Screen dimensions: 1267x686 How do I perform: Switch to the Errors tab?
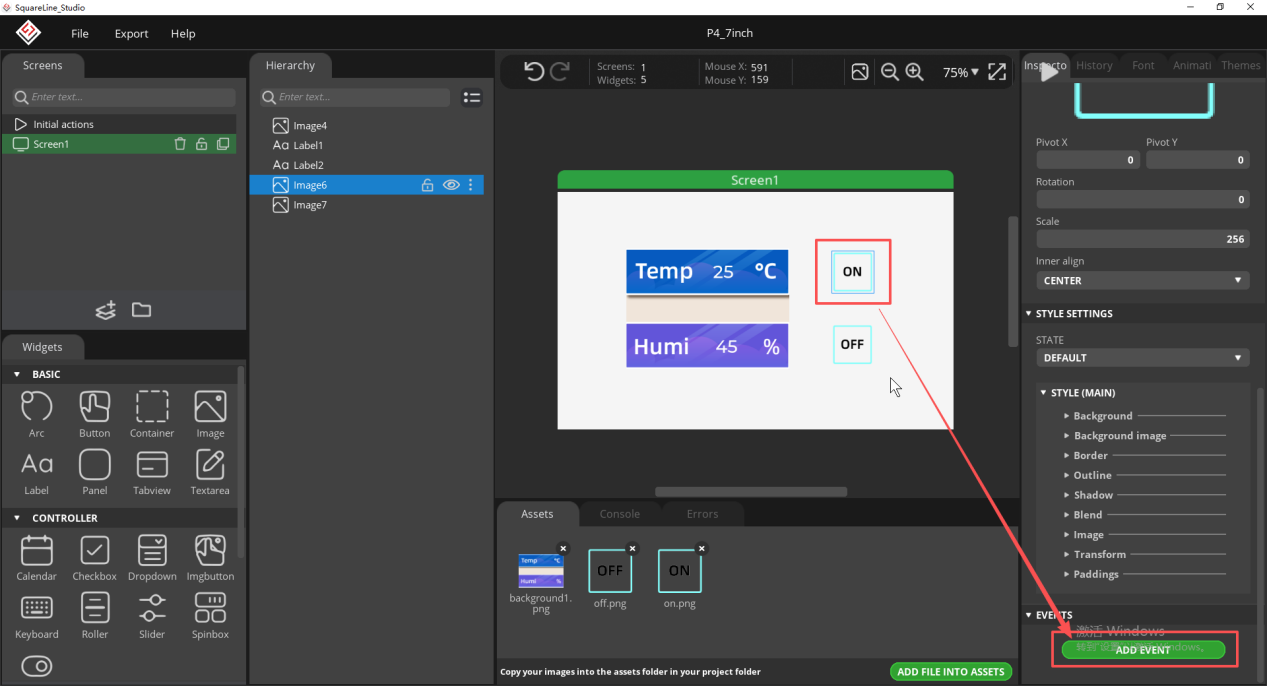coord(702,514)
